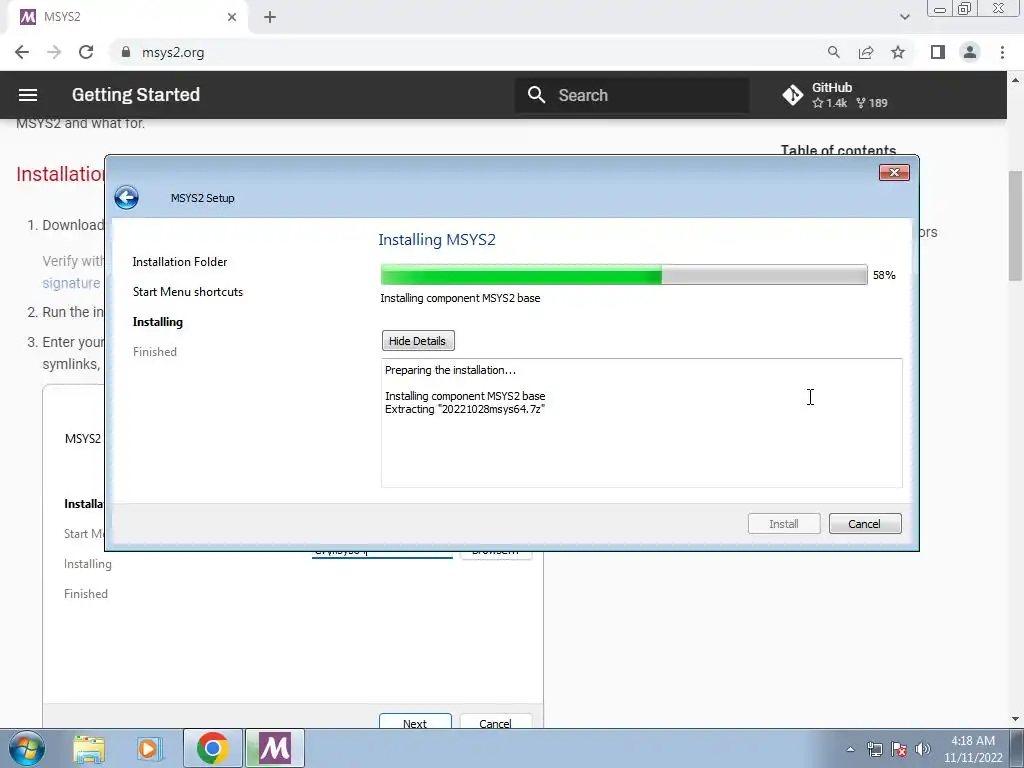Click the 'Extracting 20221028msys64.7z' log line
Screen dimensions: 1024x768
point(465,409)
